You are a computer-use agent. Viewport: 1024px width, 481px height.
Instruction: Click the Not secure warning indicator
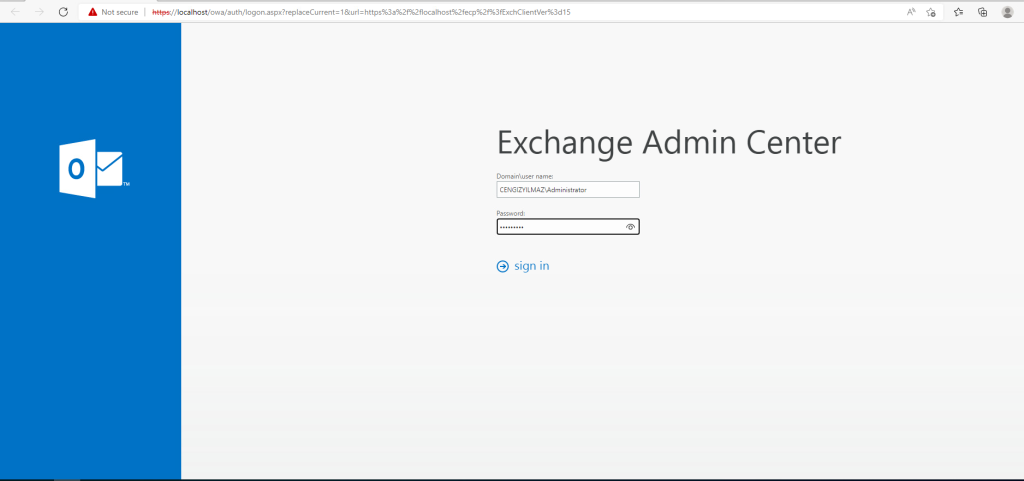tap(112, 12)
